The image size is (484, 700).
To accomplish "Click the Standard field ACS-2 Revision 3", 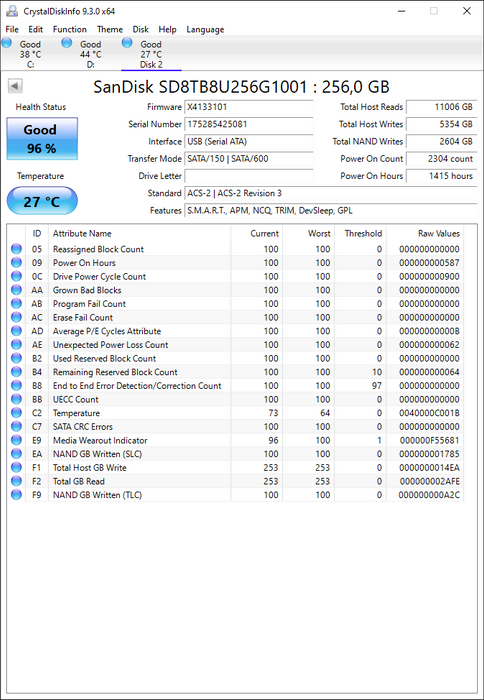I will 331,193.
